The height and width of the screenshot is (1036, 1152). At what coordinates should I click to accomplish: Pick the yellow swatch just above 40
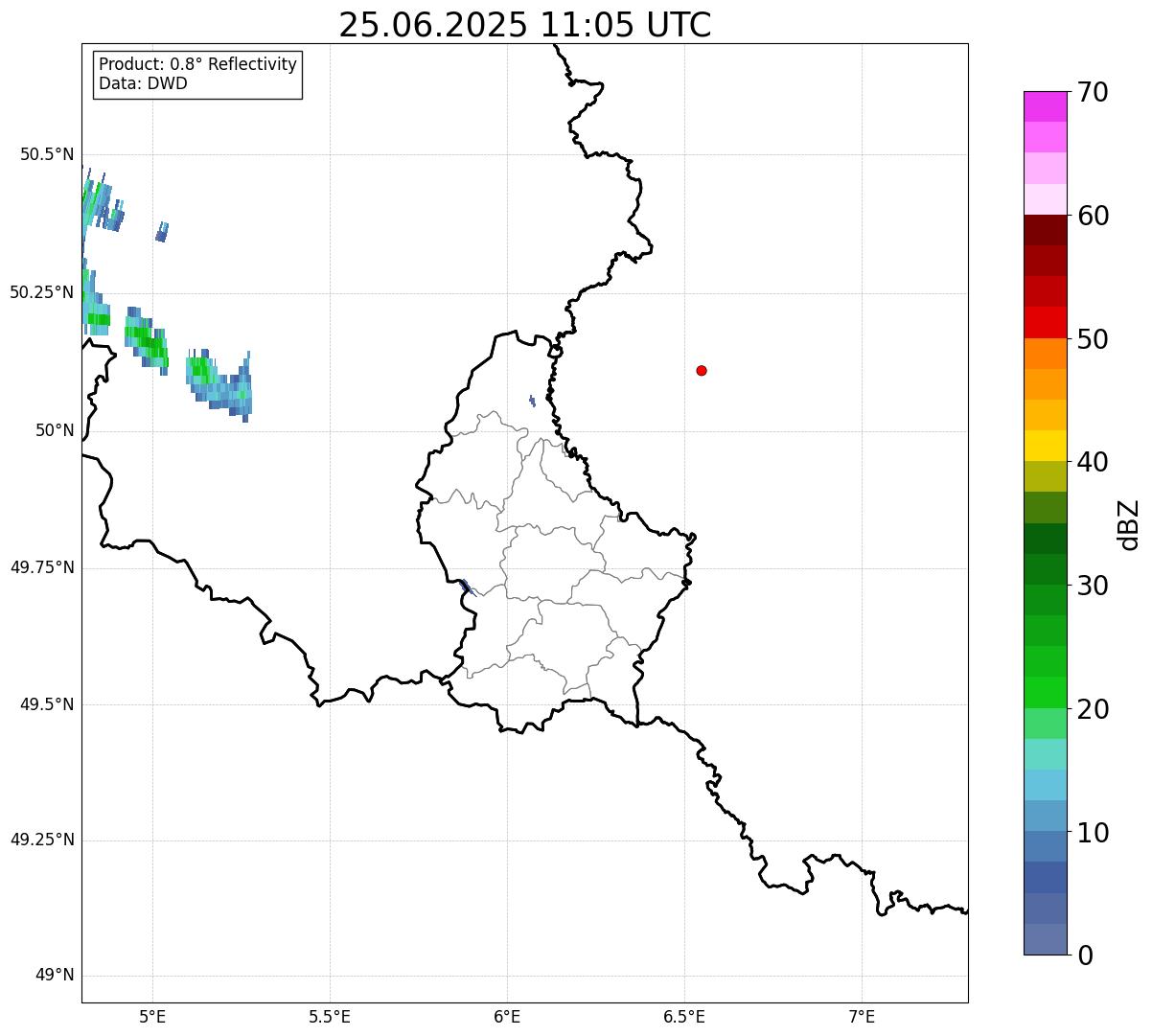[x=1046, y=446]
